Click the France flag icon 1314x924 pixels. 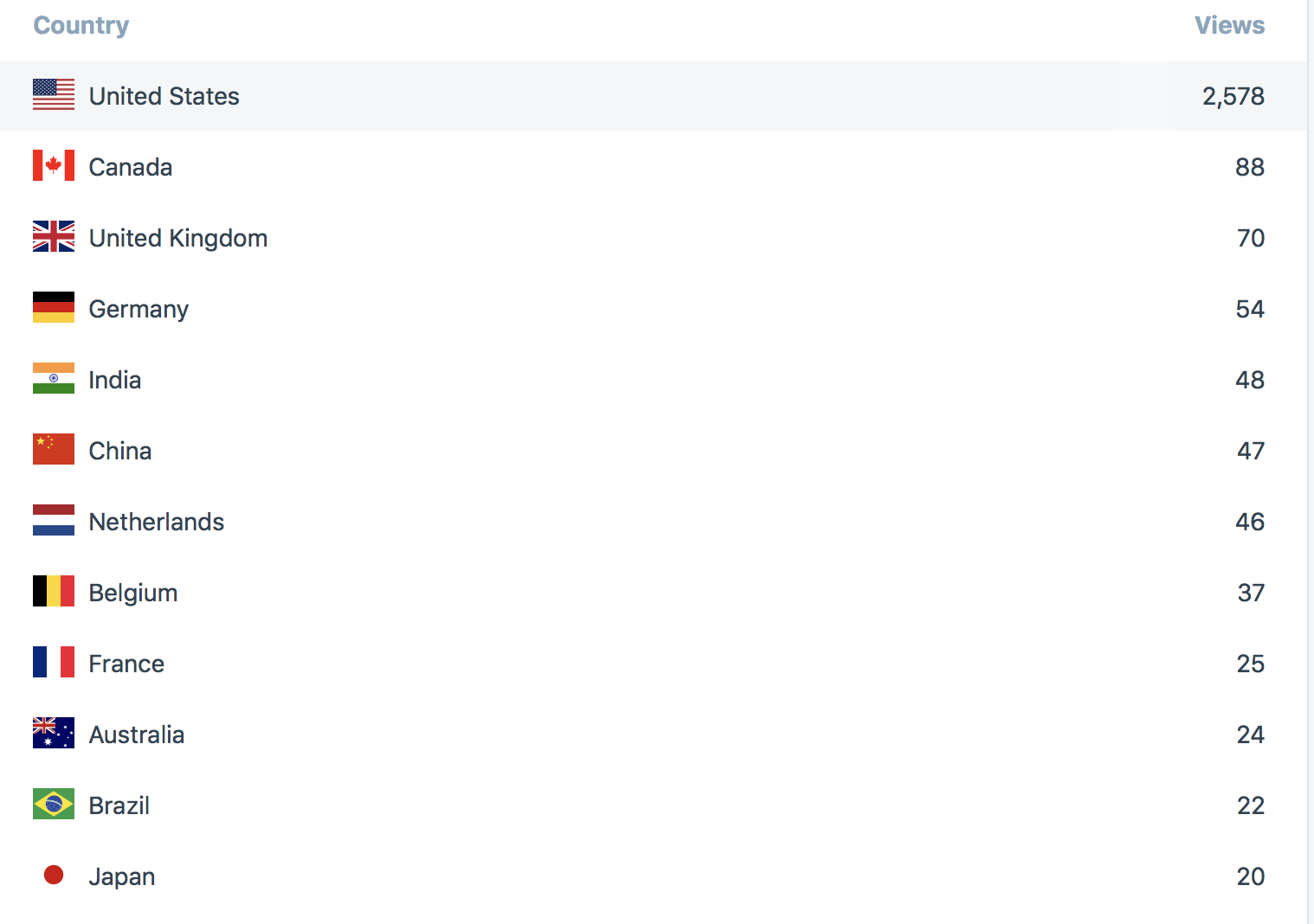click(54, 663)
